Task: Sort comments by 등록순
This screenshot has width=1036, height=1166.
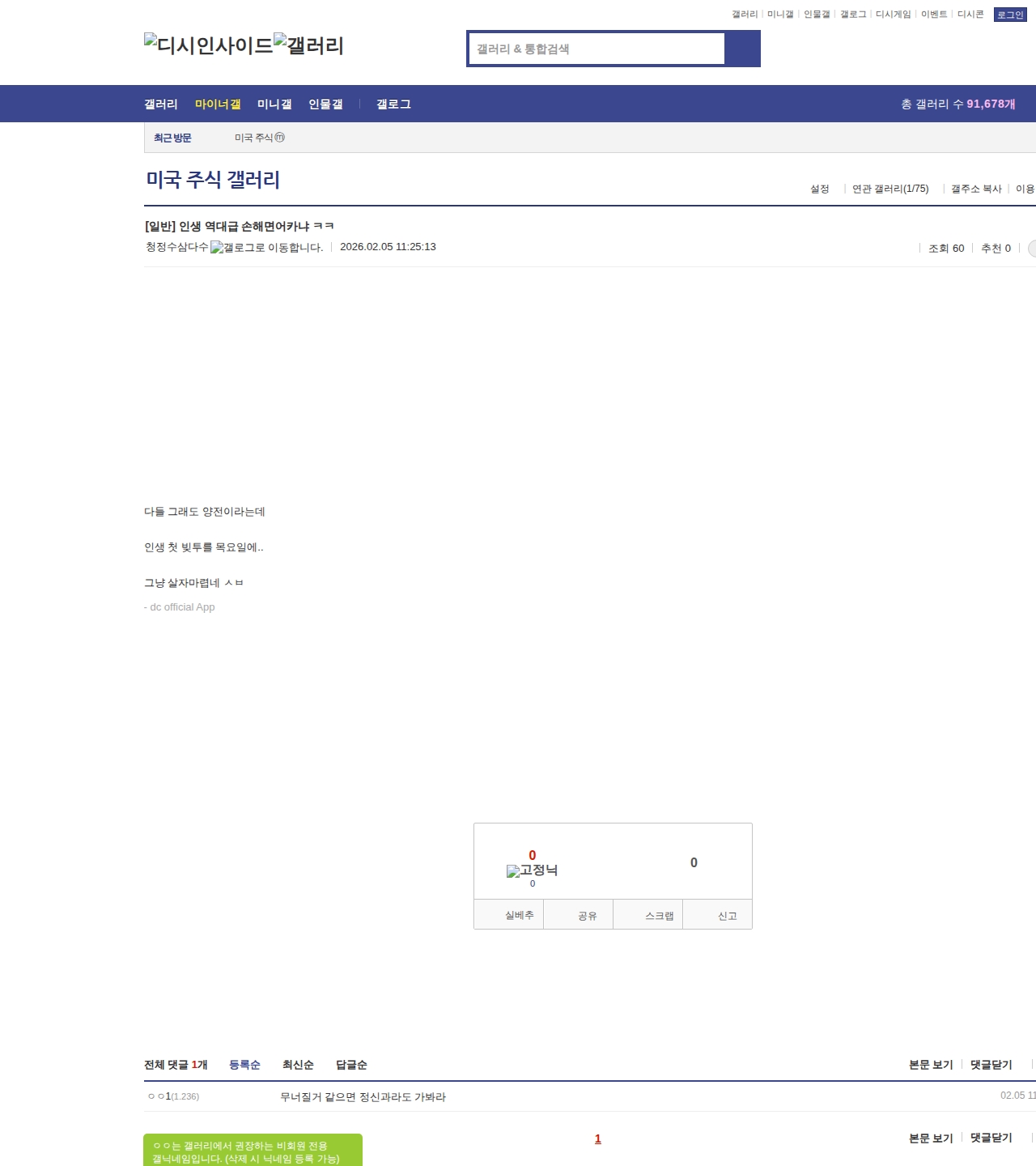Action: coord(244,1065)
